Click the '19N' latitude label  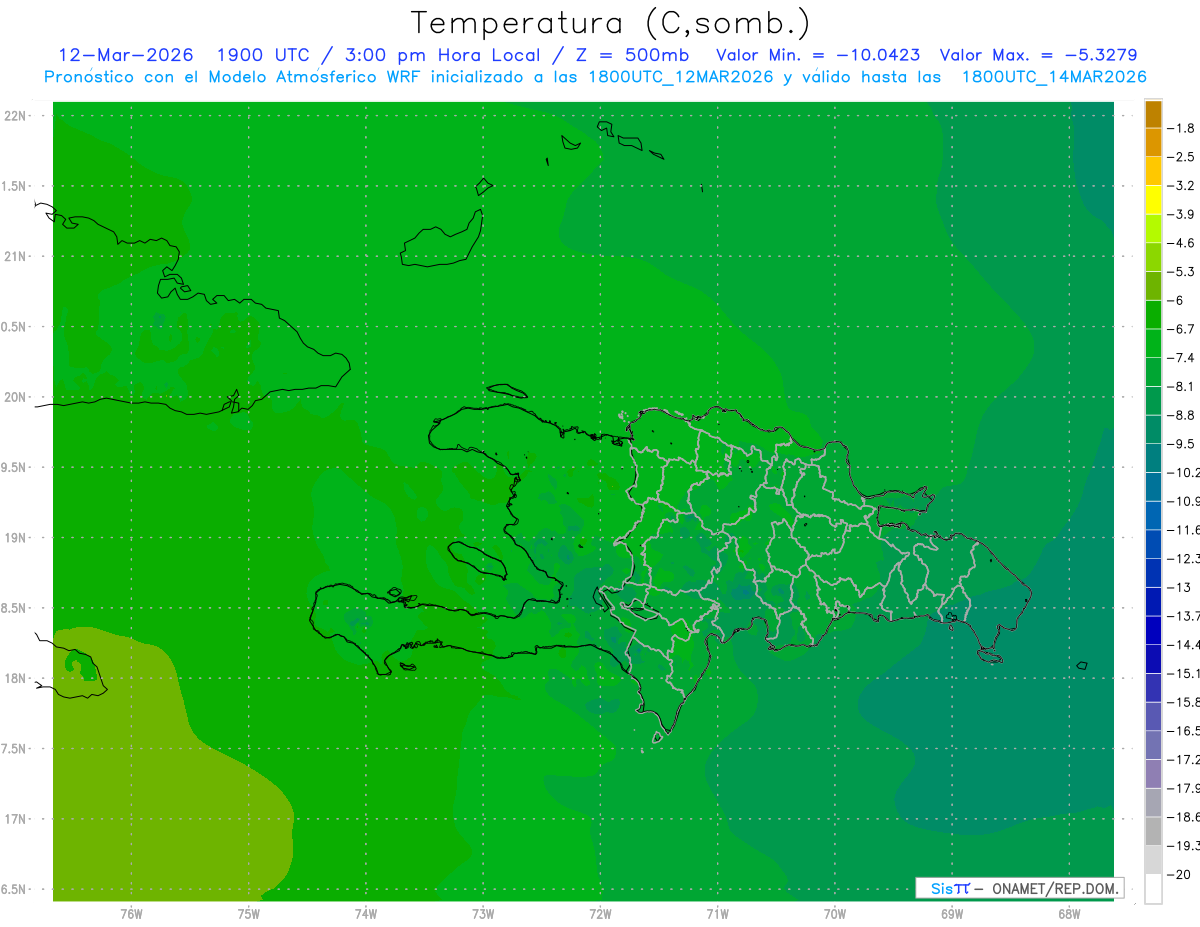coord(14,538)
